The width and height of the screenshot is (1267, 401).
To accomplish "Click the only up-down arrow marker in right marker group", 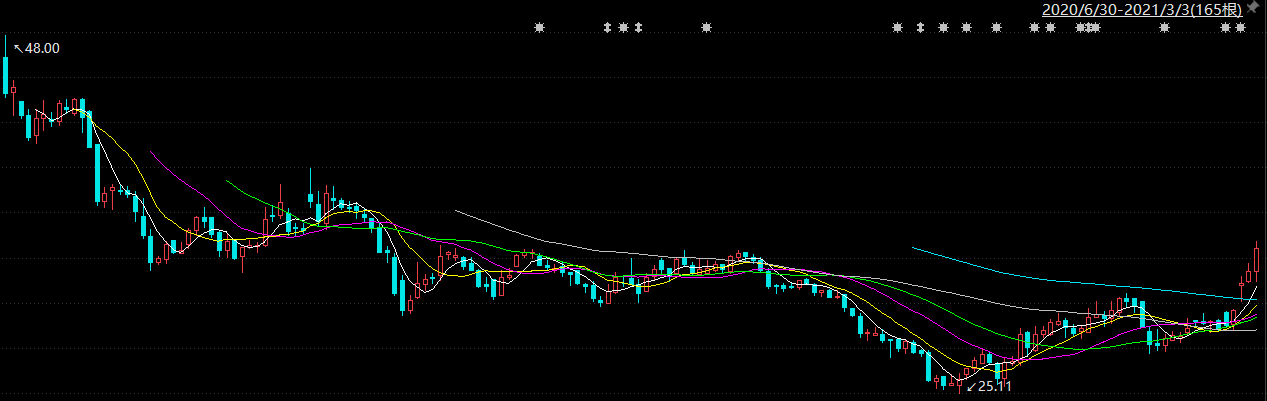I will point(920,27).
